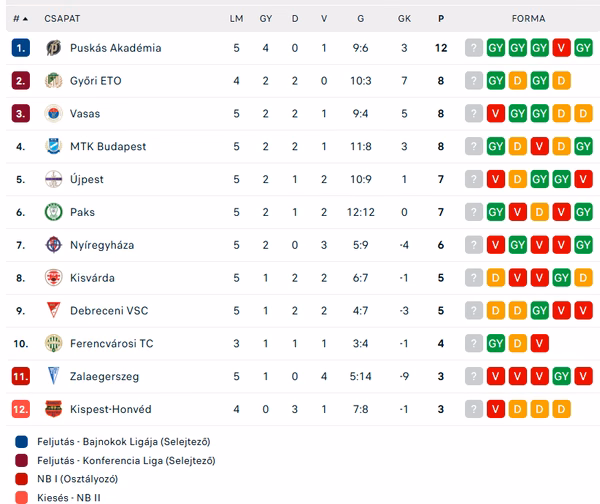Click Zalaegerszeg's green GY form badge

click(x=561, y=376)
